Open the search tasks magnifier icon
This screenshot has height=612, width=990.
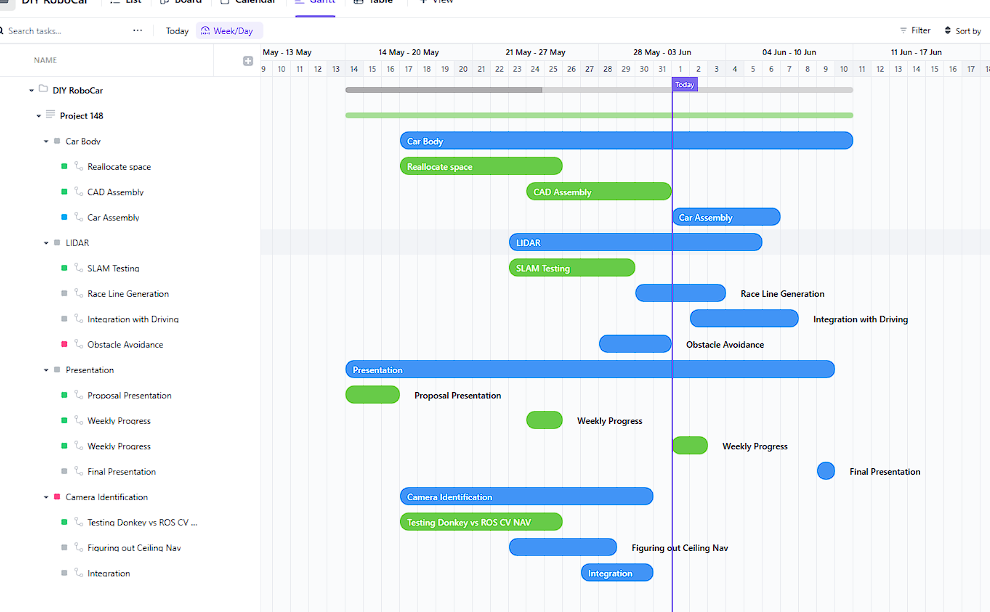[x=8, y=30]
